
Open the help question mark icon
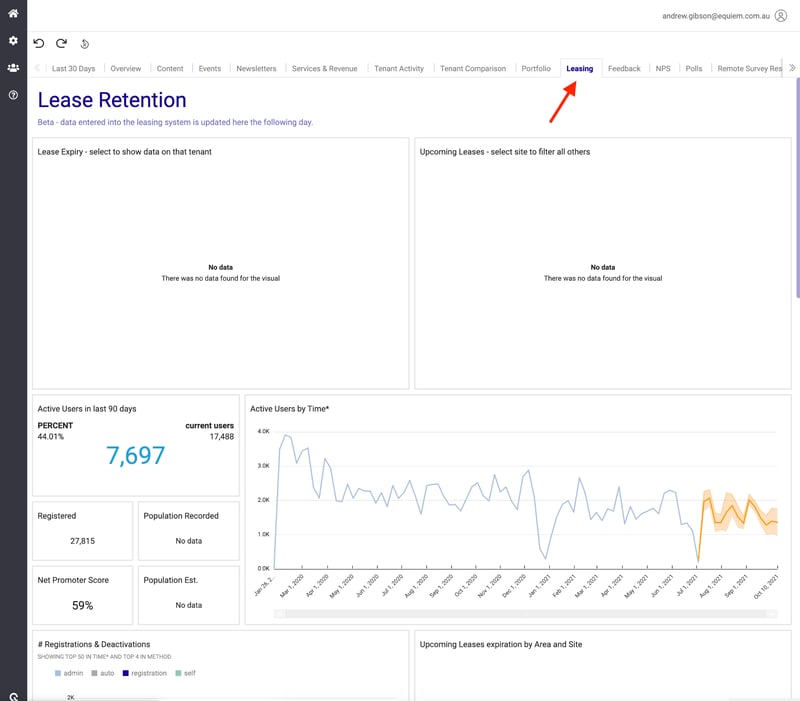(x=13, y=95)
